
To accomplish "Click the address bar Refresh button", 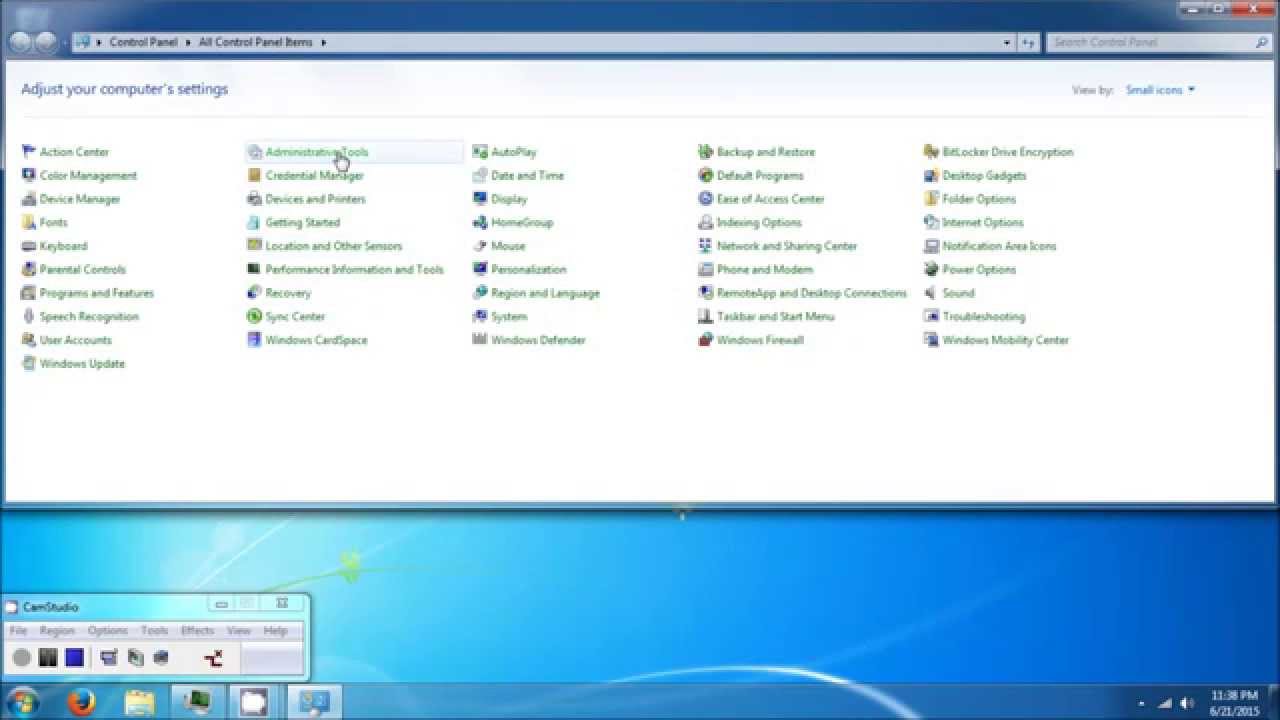I will [1029, 42].
